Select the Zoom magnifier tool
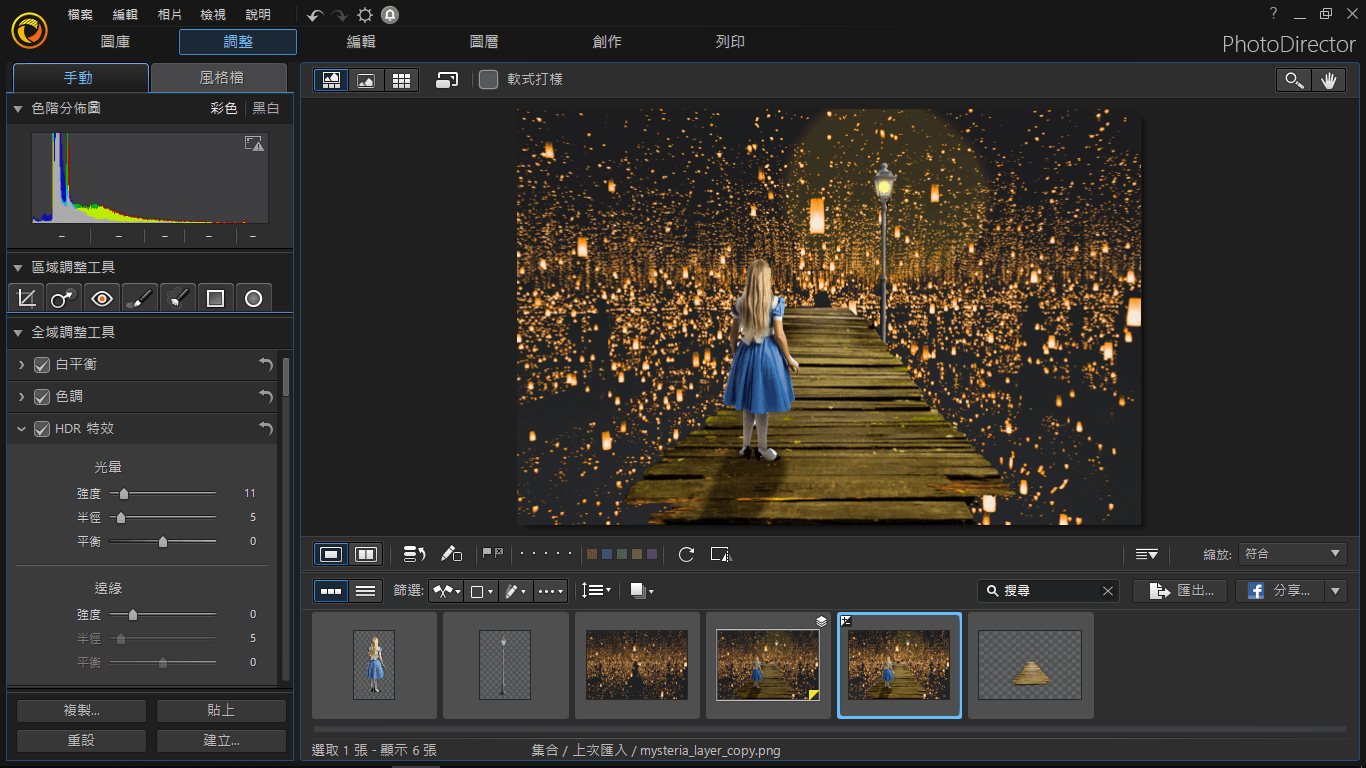The width and height of the screenshot is (1366, 768). 1294,80
